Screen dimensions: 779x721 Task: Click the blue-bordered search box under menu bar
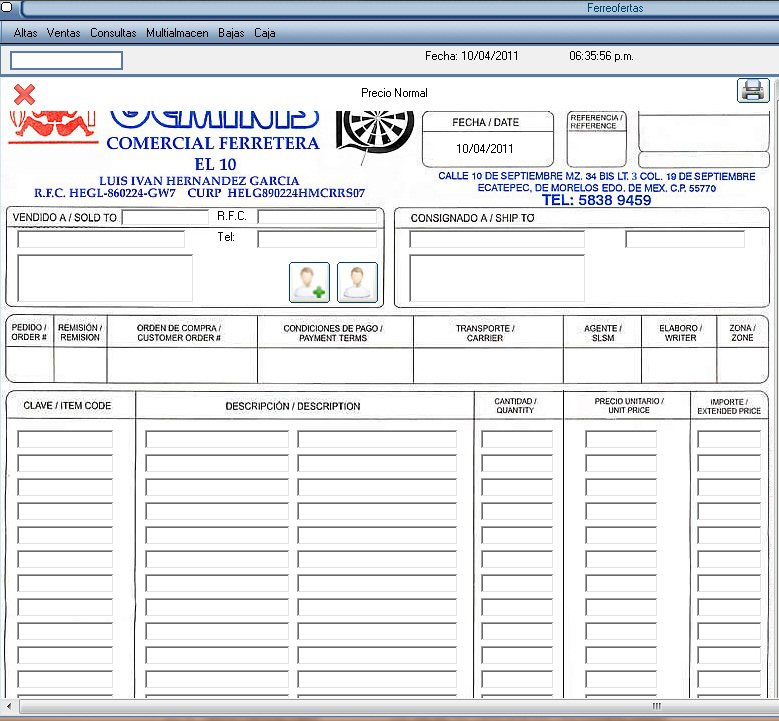click(x=66, y=61)
